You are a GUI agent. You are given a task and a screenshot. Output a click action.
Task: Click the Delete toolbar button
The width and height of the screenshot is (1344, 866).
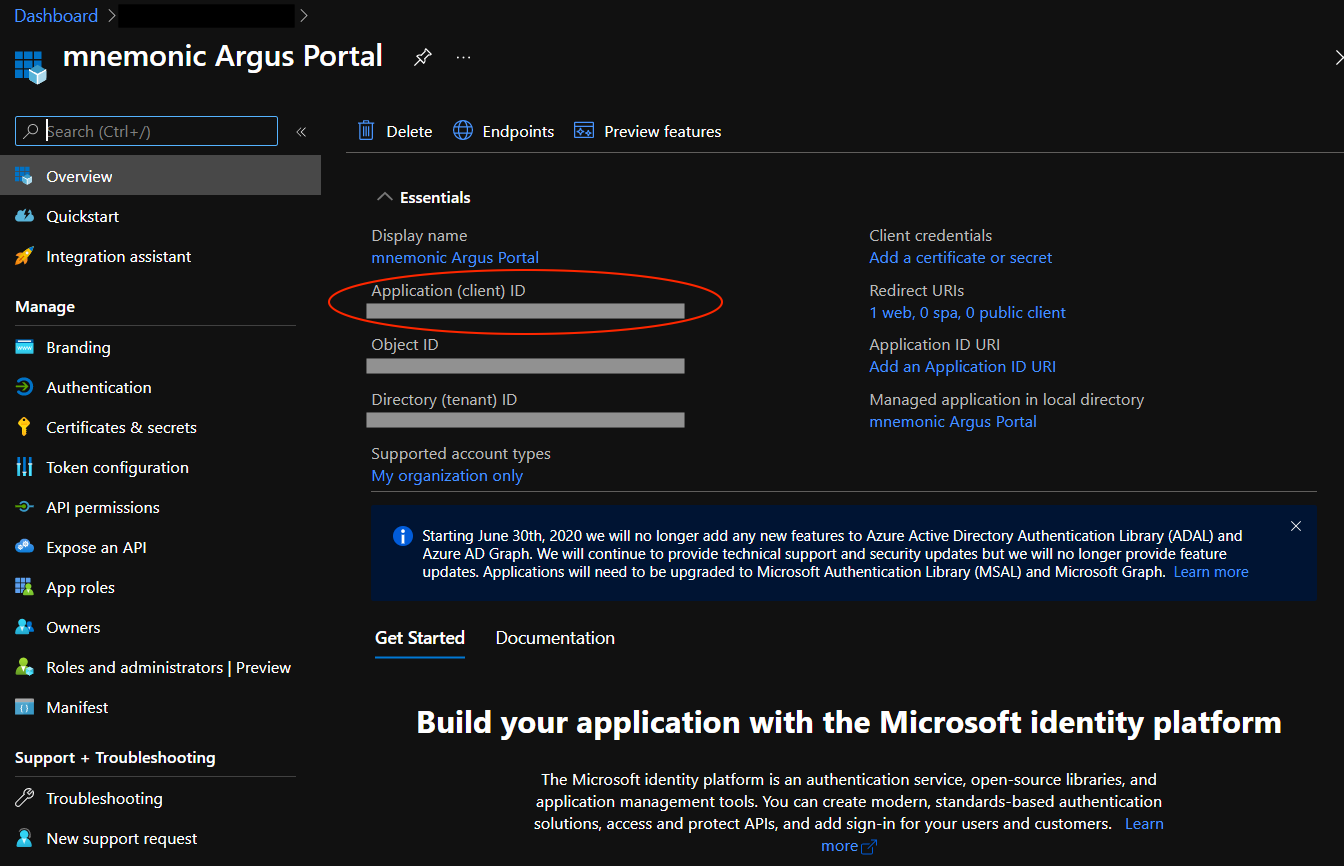tap(396, 131)
